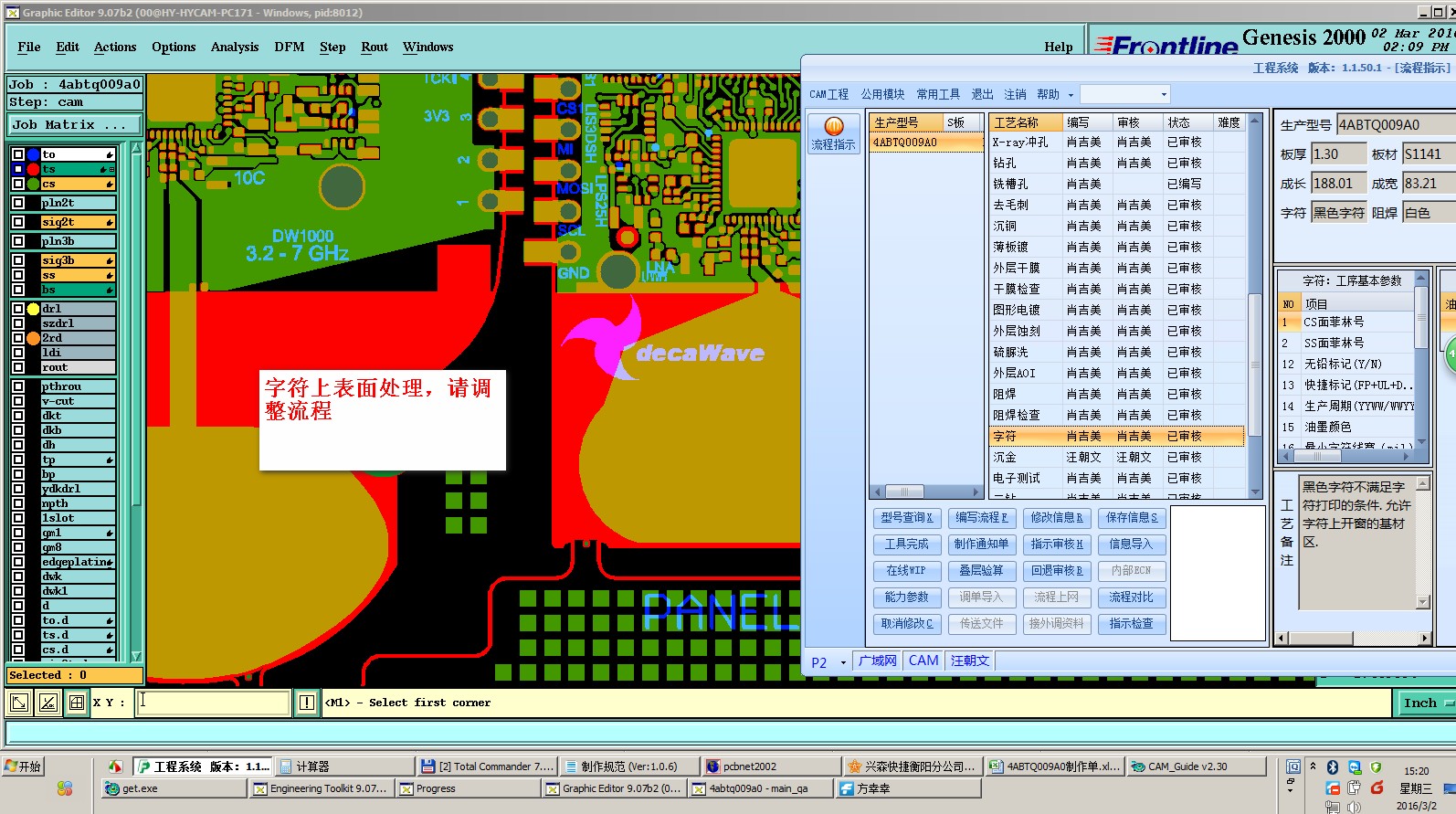The height and width of the screenshot is (814, 1456).
Task: Open the P2 dropdown arrow in status bar
Action: [x=843, y=663]
